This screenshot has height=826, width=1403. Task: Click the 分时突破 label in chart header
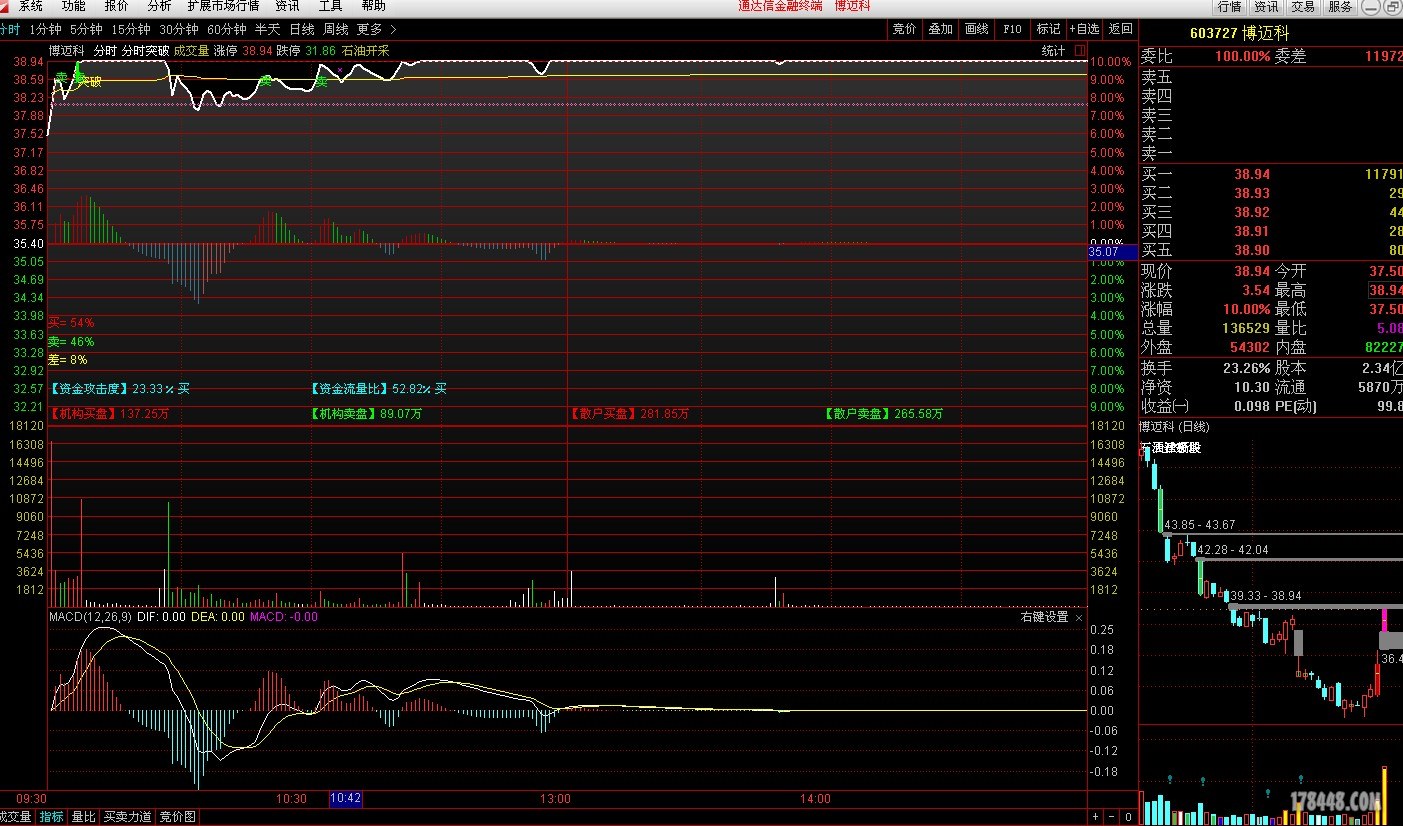(146, 50)
